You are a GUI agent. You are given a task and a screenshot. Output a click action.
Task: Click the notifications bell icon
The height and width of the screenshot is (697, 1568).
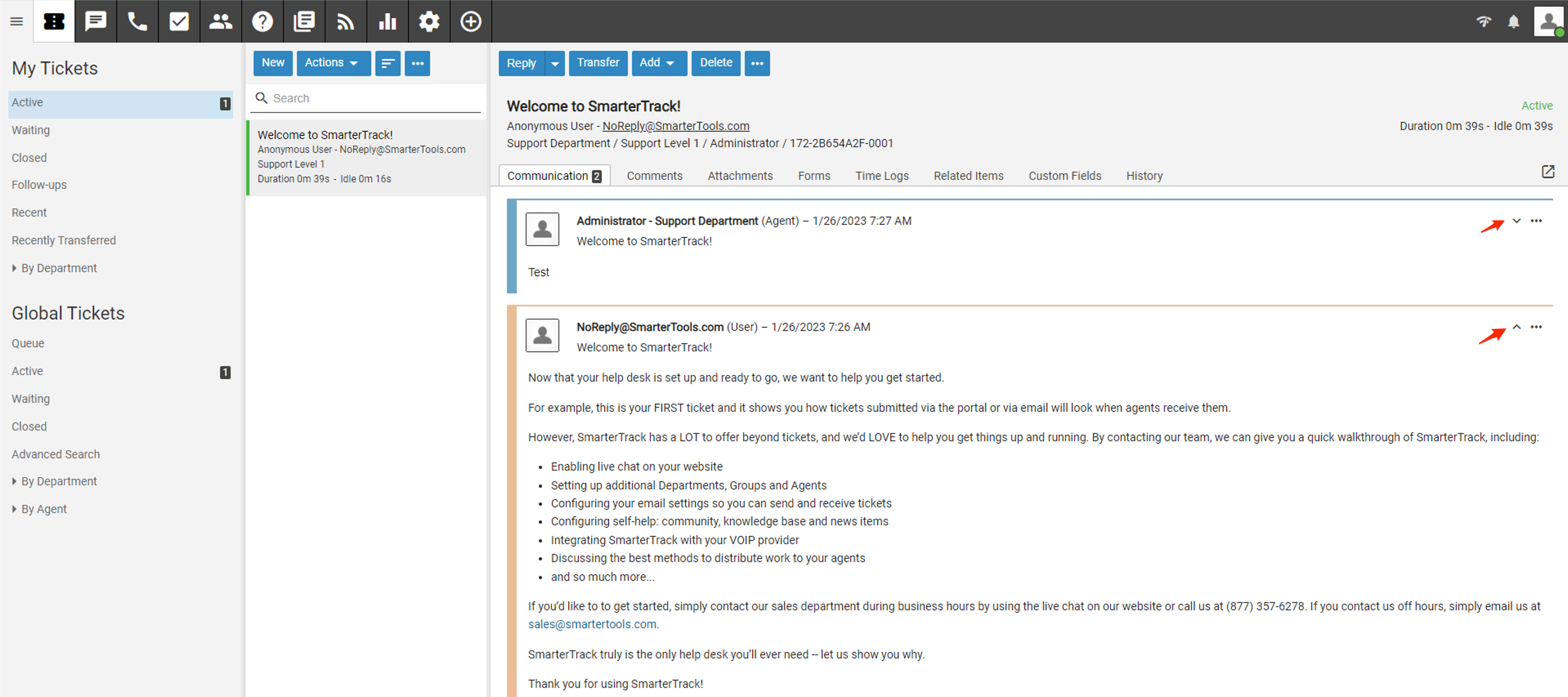tap(1513, 22)
